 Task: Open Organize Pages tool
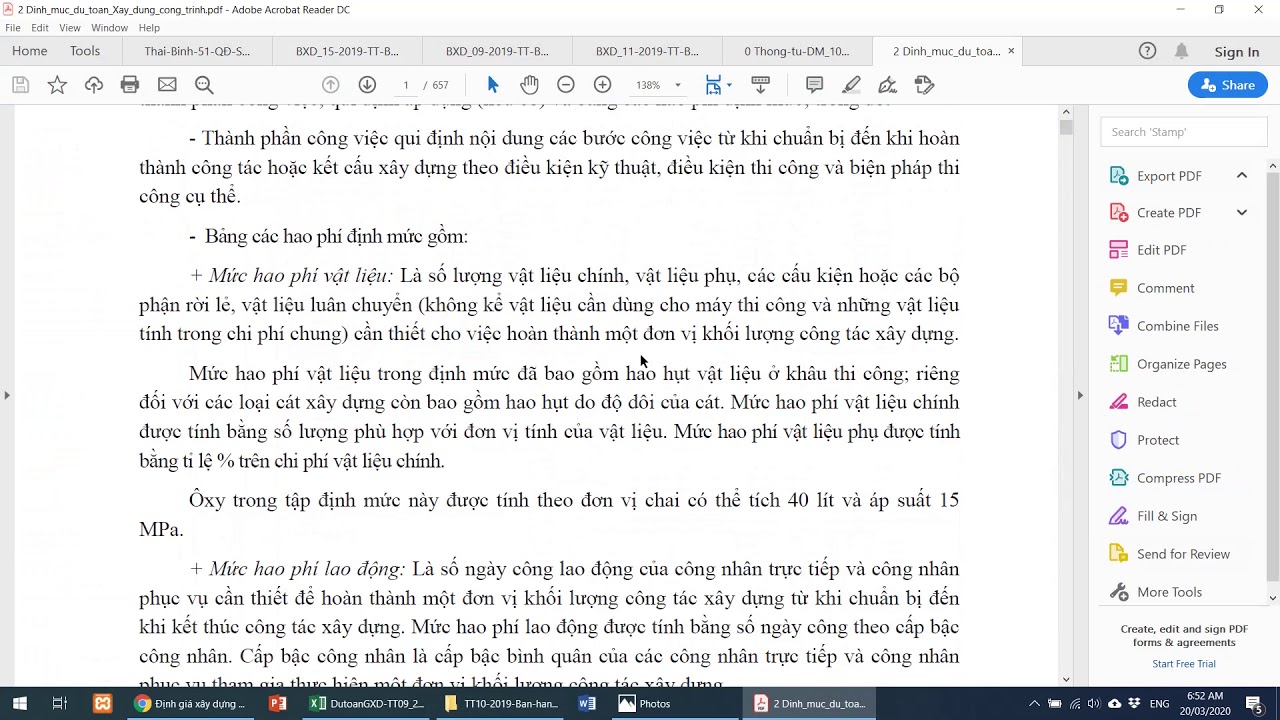[1181, 364]
